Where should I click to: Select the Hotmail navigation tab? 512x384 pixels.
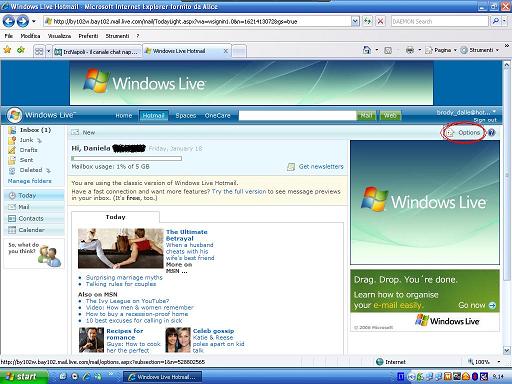[153, 115]
